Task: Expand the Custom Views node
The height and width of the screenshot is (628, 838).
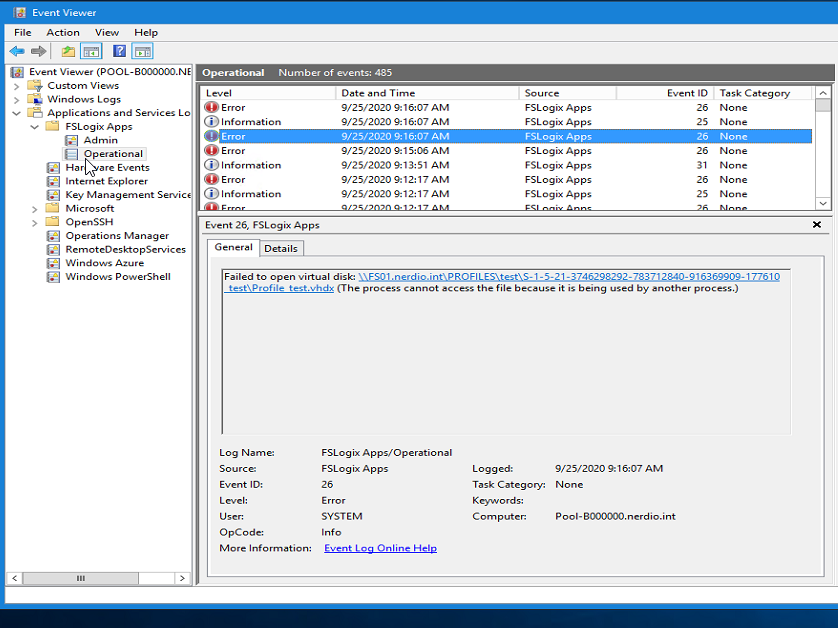Action: [x=17, y=86]
